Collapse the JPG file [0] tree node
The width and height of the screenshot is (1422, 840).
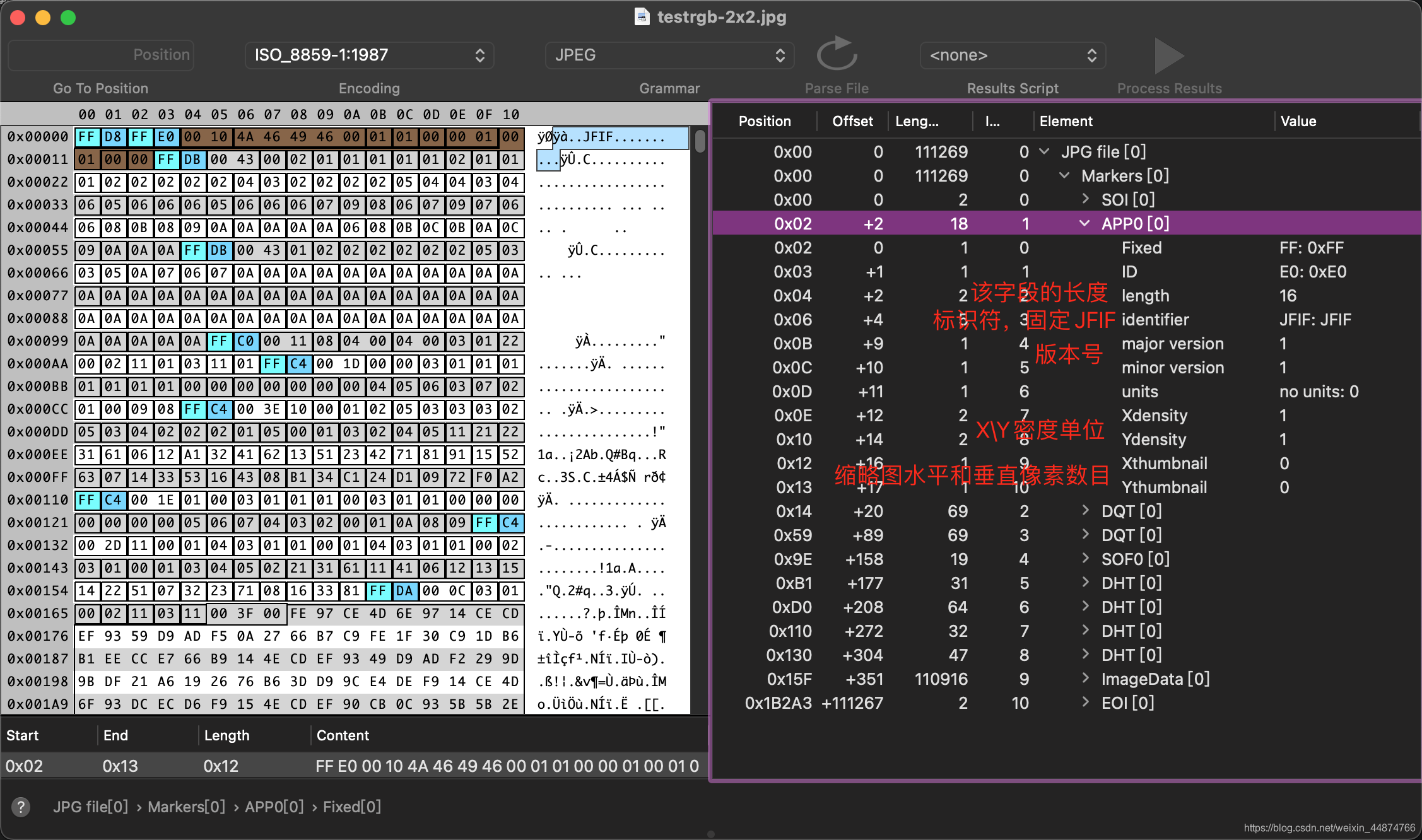pos(1044,151)
